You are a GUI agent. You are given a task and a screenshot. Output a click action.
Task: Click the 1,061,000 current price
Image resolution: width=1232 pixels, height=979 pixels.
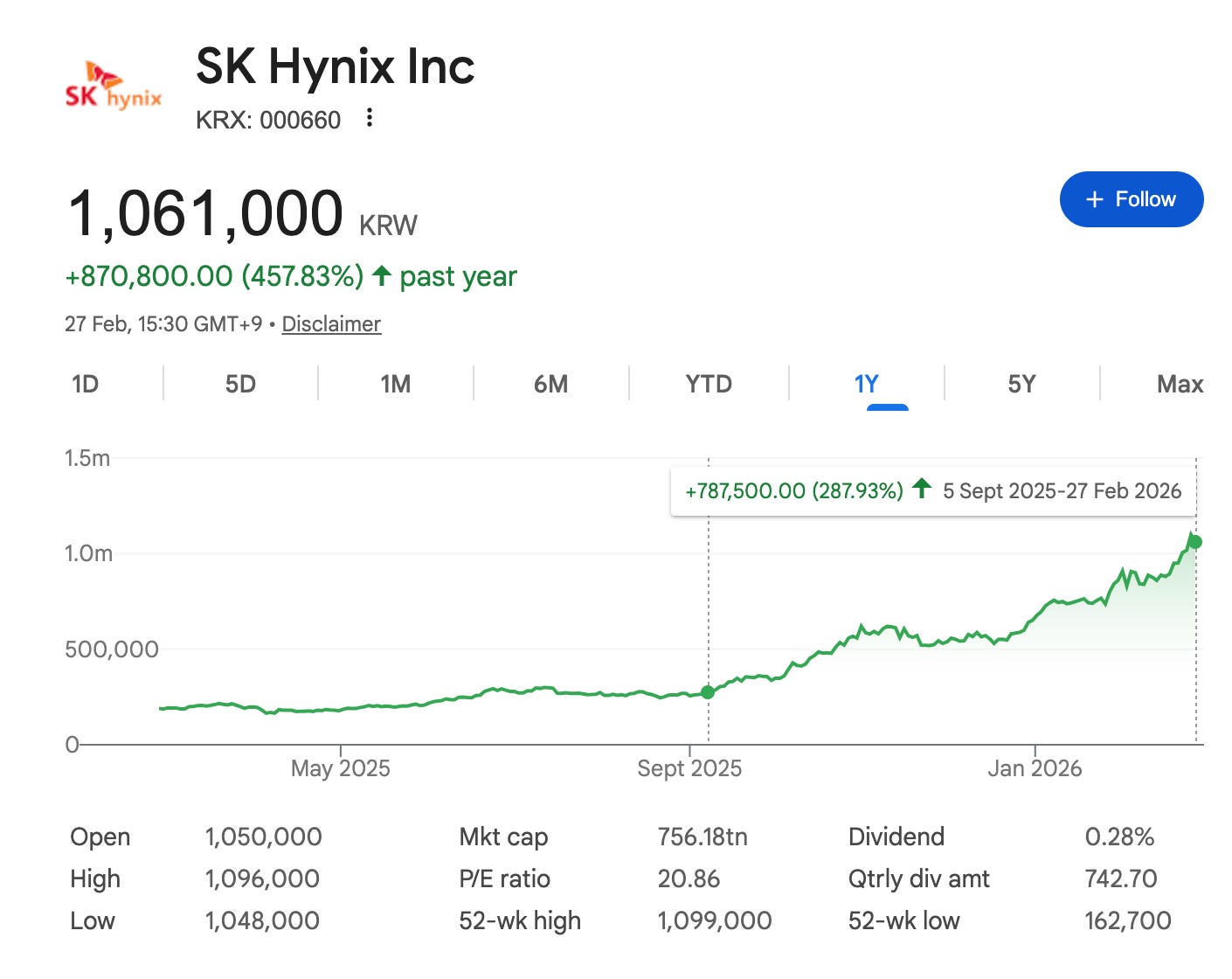pos(205,214)
